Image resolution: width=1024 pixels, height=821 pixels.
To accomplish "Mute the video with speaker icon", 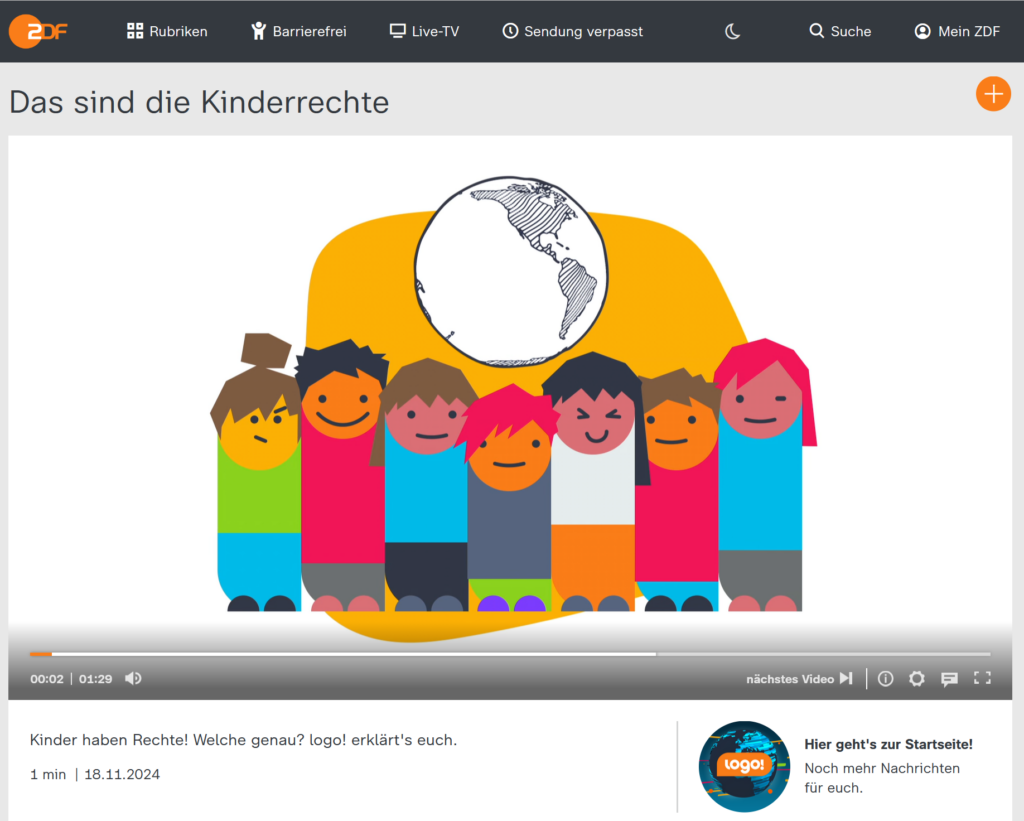I will [x=133, y=678].
